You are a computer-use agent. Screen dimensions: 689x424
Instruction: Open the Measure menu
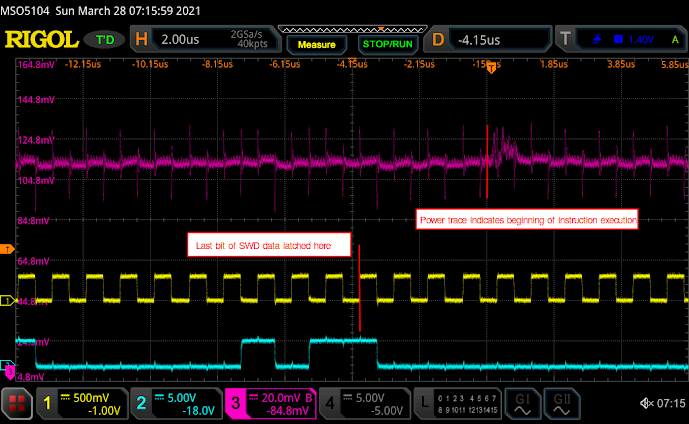point(316,44)
